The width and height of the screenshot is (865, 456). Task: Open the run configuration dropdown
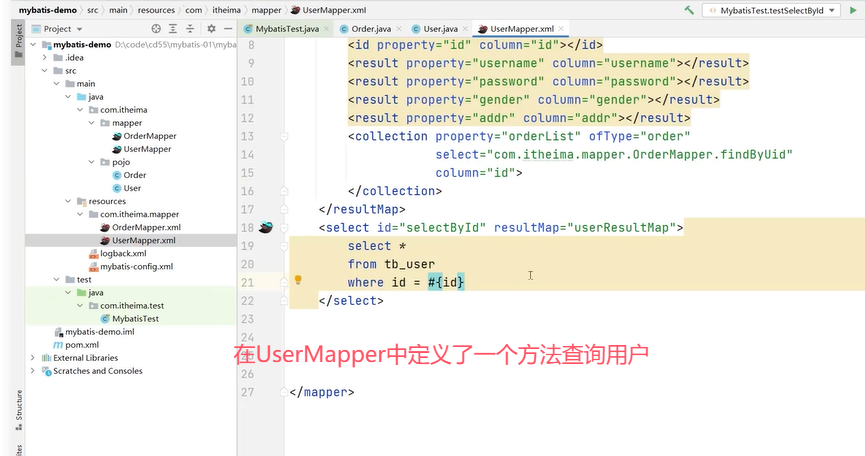[771, 10]
